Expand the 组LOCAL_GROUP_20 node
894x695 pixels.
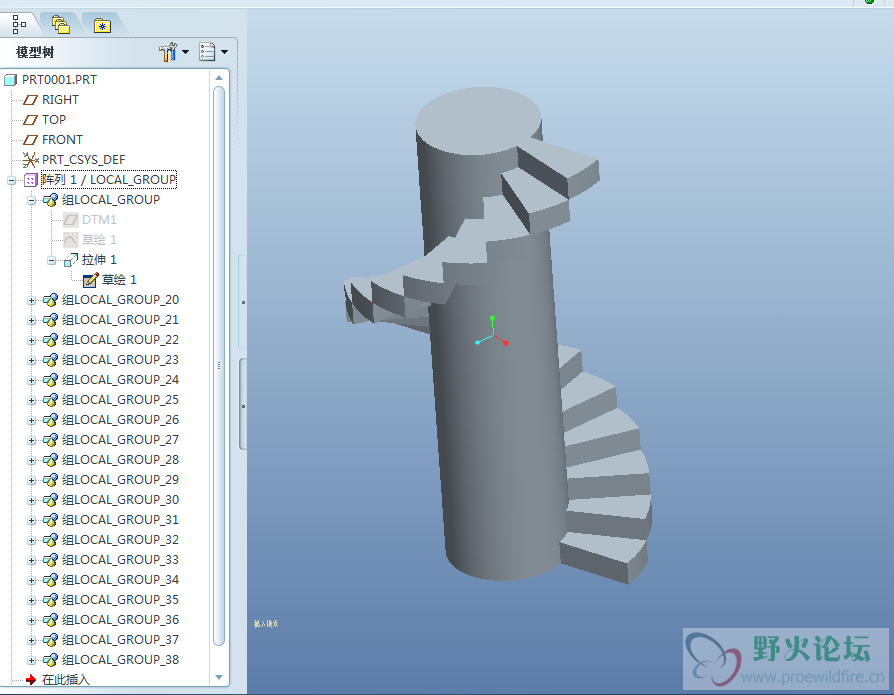(32, 300)
